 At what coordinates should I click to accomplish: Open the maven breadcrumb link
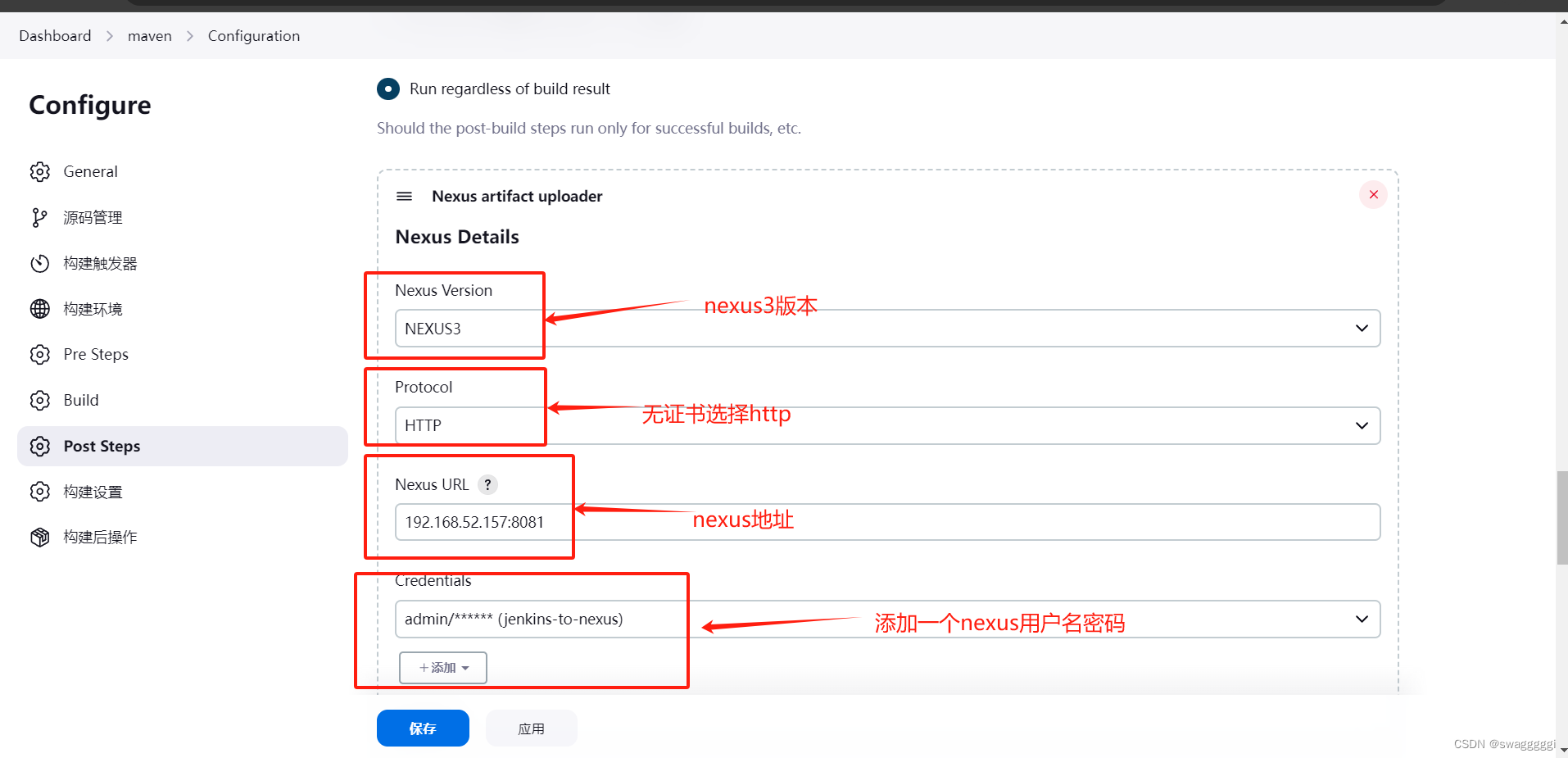pyautogui.click(x=149, y=35)
